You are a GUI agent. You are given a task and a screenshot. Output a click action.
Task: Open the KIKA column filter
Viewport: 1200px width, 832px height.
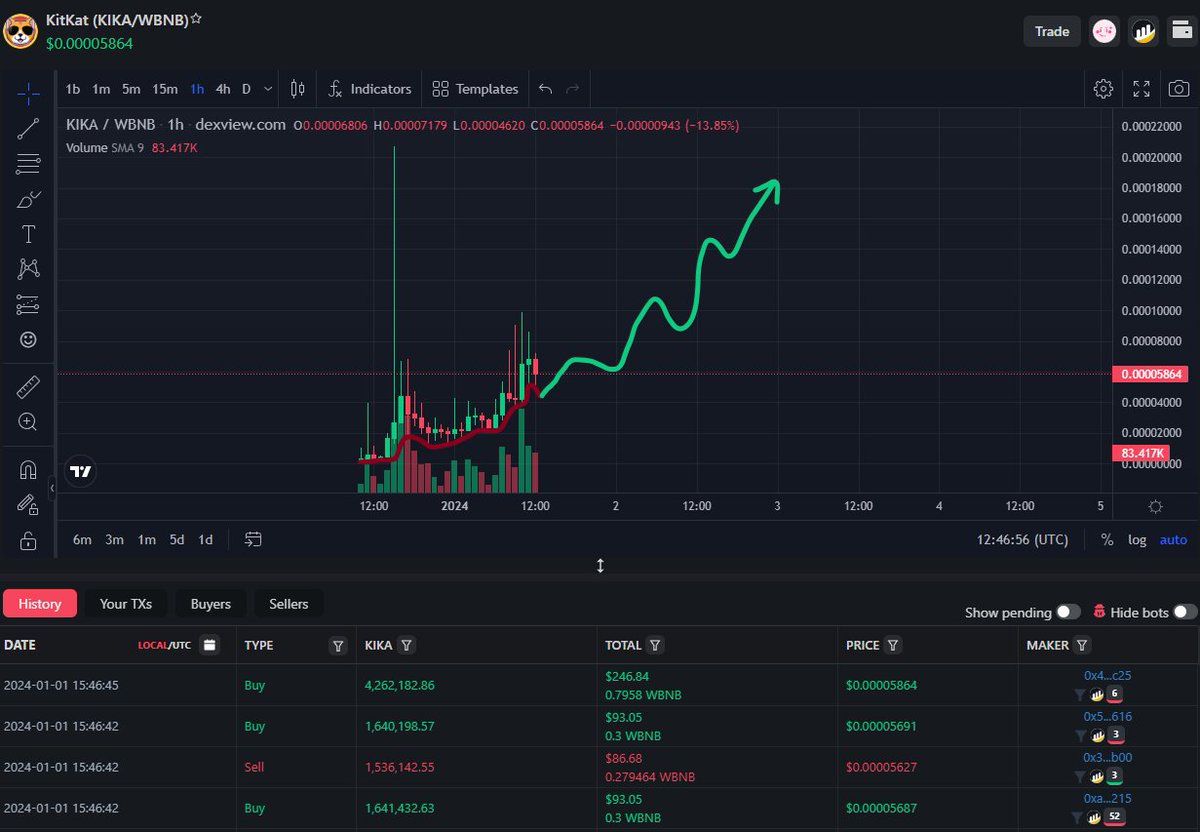coord(408,646)
